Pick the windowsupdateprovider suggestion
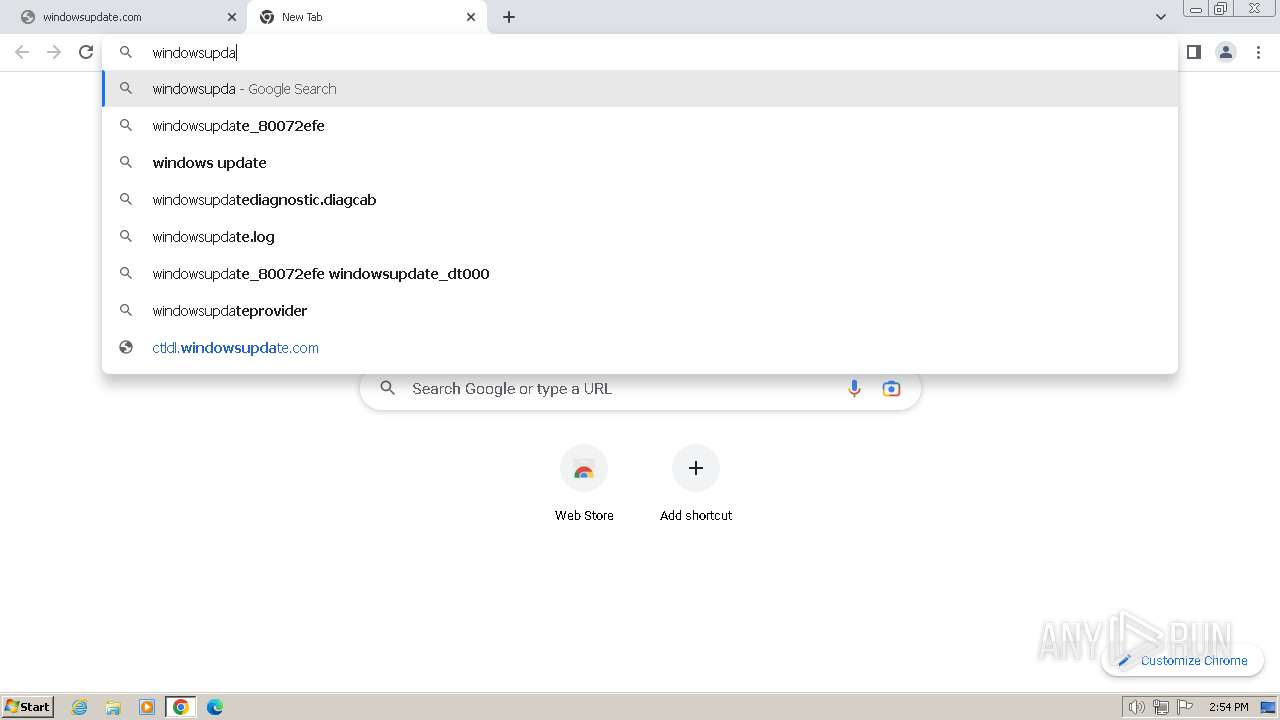Screen dimensions: 1280x720 coord(640,311)
